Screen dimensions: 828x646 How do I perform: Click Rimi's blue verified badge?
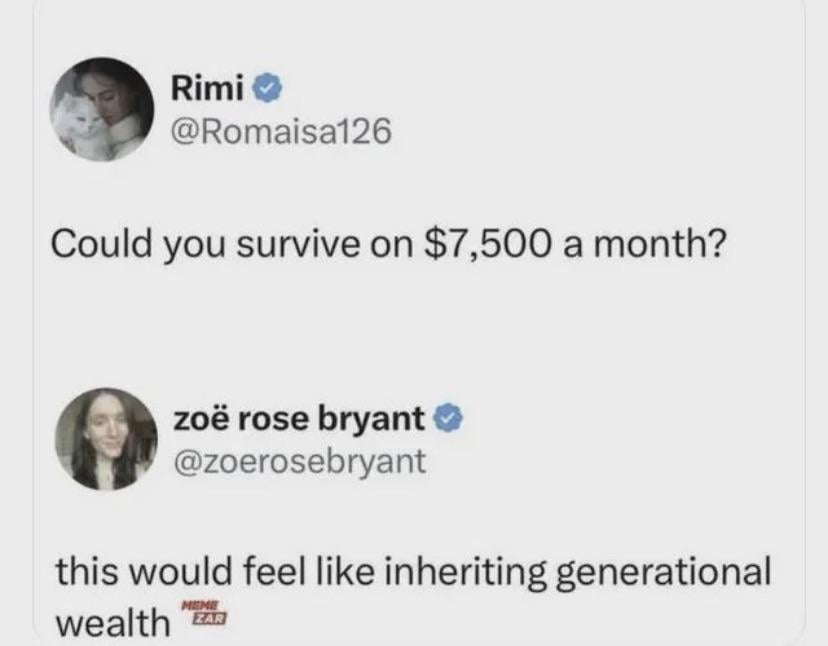265,90
